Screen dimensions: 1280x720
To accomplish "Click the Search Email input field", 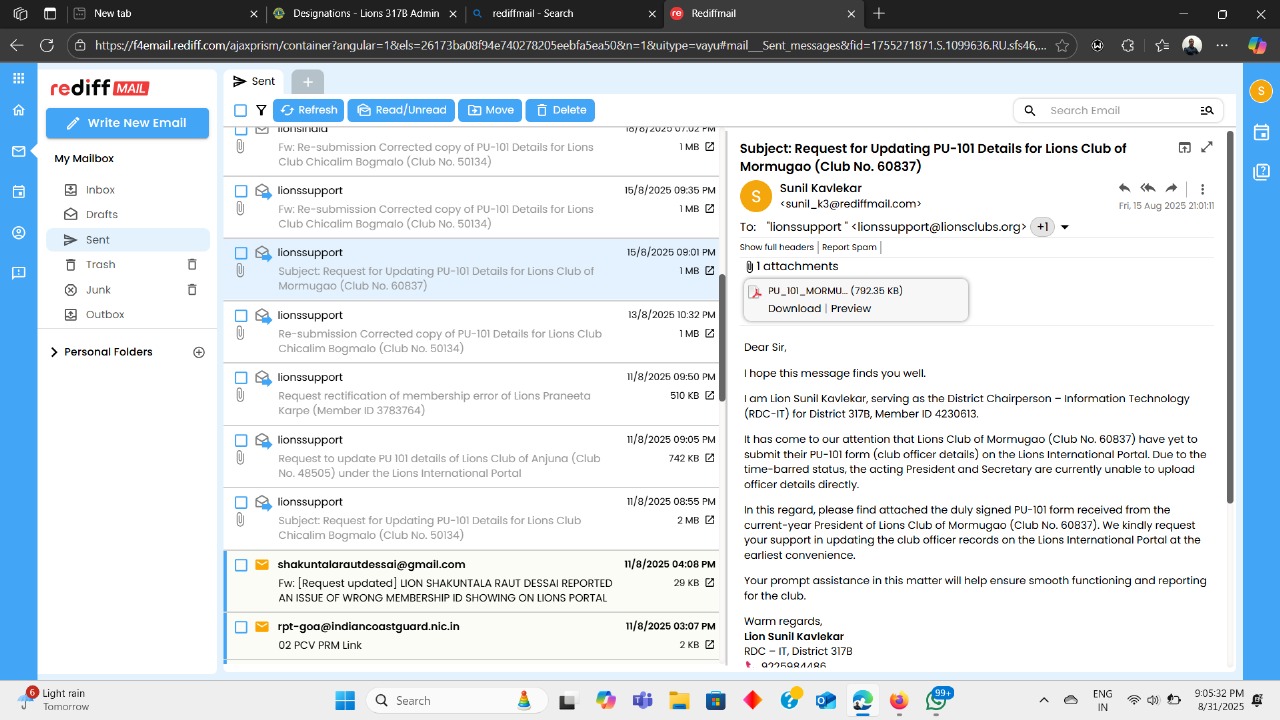I will click(x=1118, y=110).
